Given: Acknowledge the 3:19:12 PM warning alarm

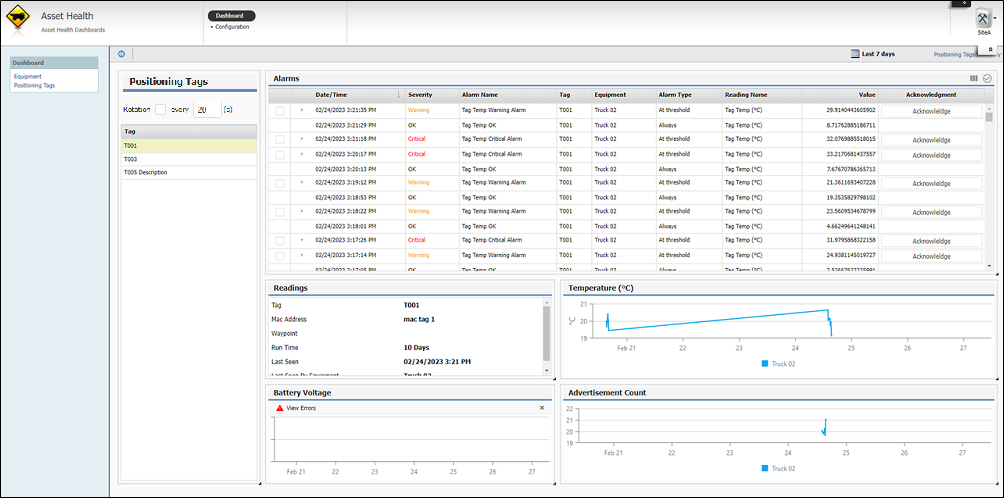Looking at the screenshot, I should 932,184.
